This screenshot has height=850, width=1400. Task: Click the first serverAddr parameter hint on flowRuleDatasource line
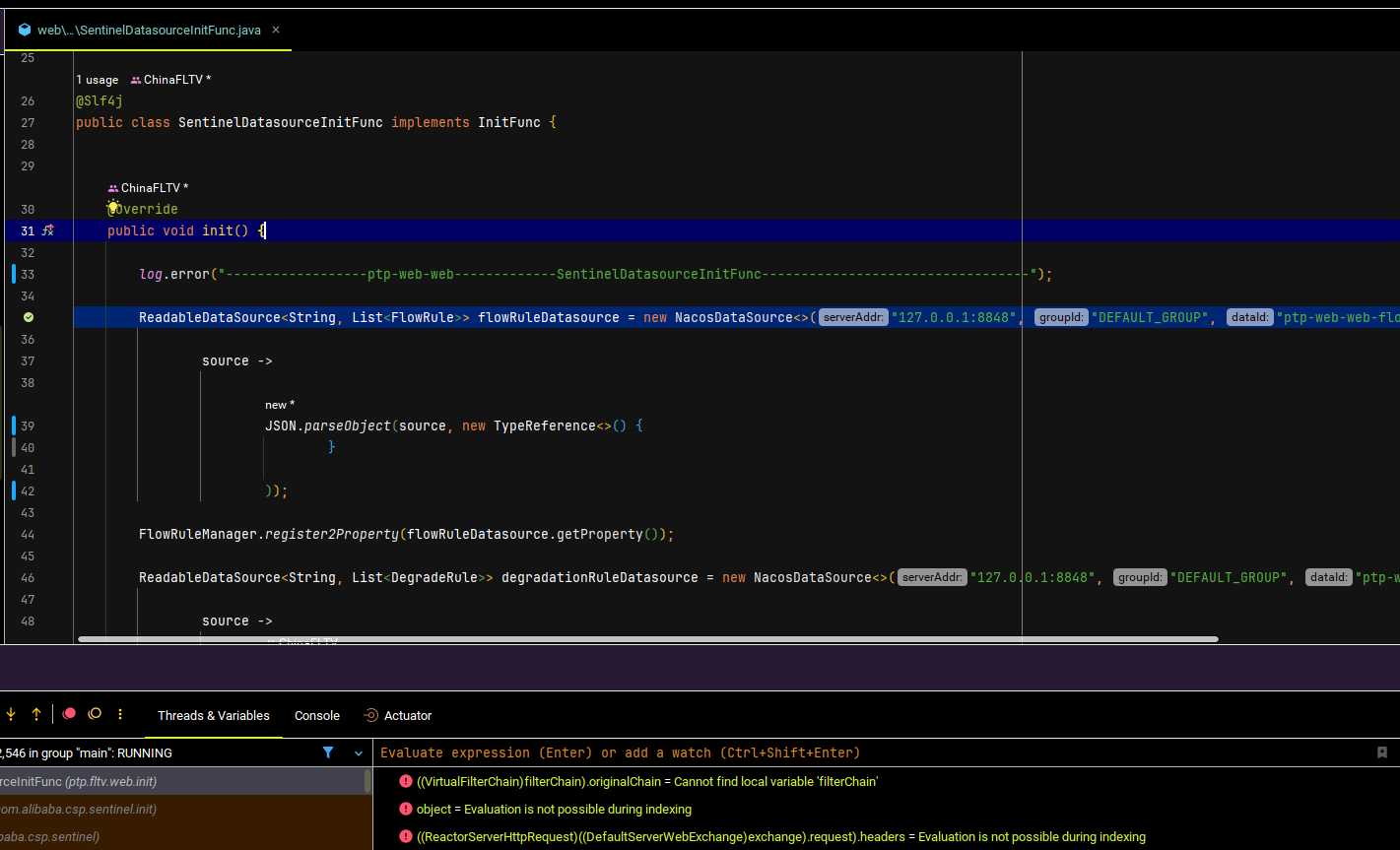[x=853, y=317]
